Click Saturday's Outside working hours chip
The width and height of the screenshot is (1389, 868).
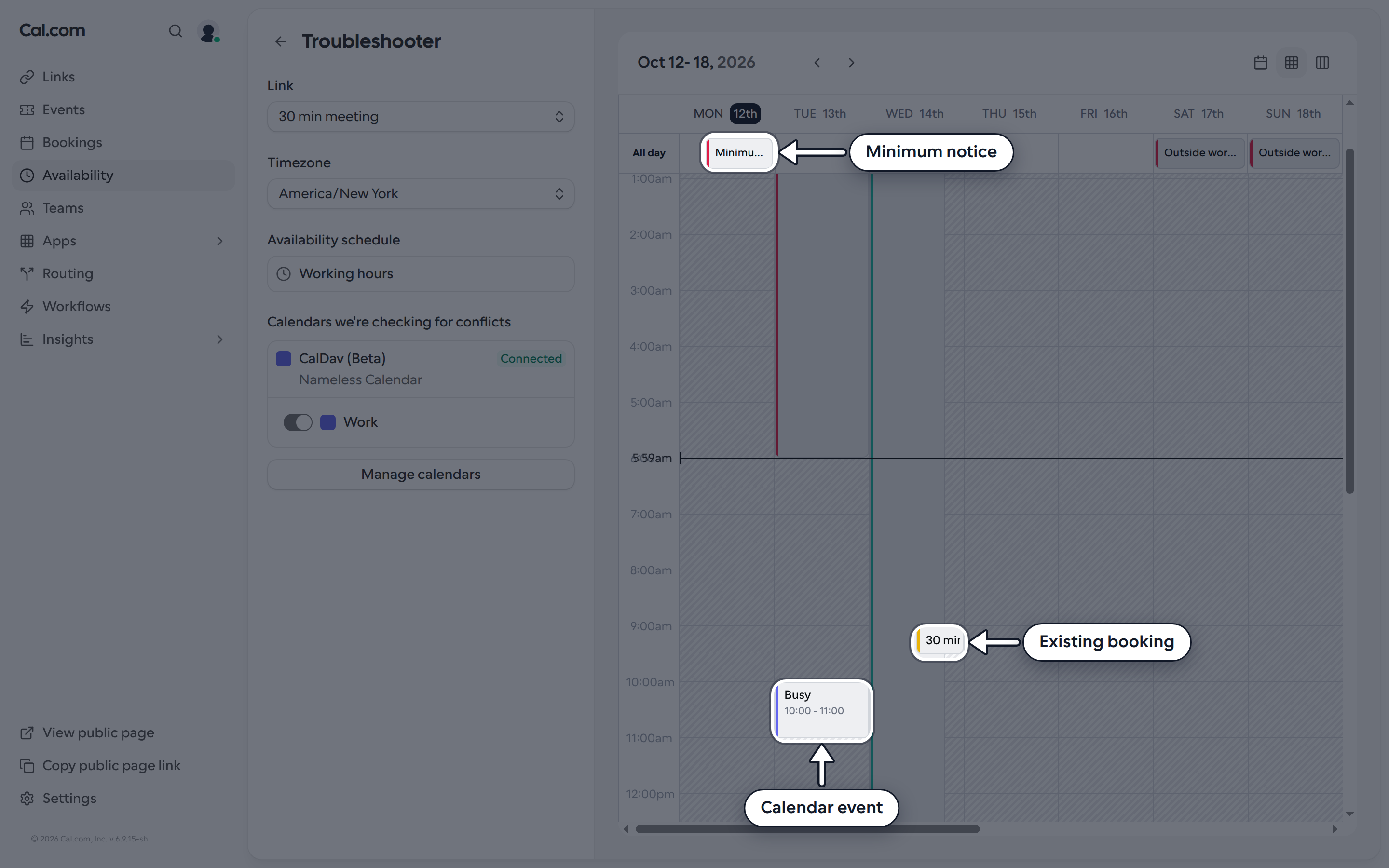point(1199,153)
